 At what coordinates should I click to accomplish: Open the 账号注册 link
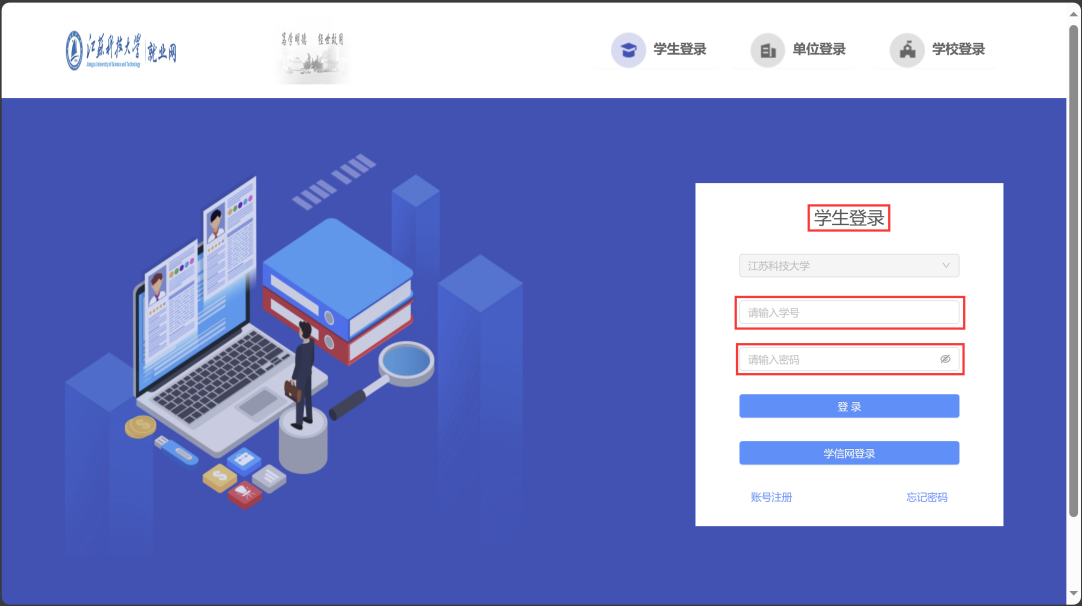pos(771,497)
